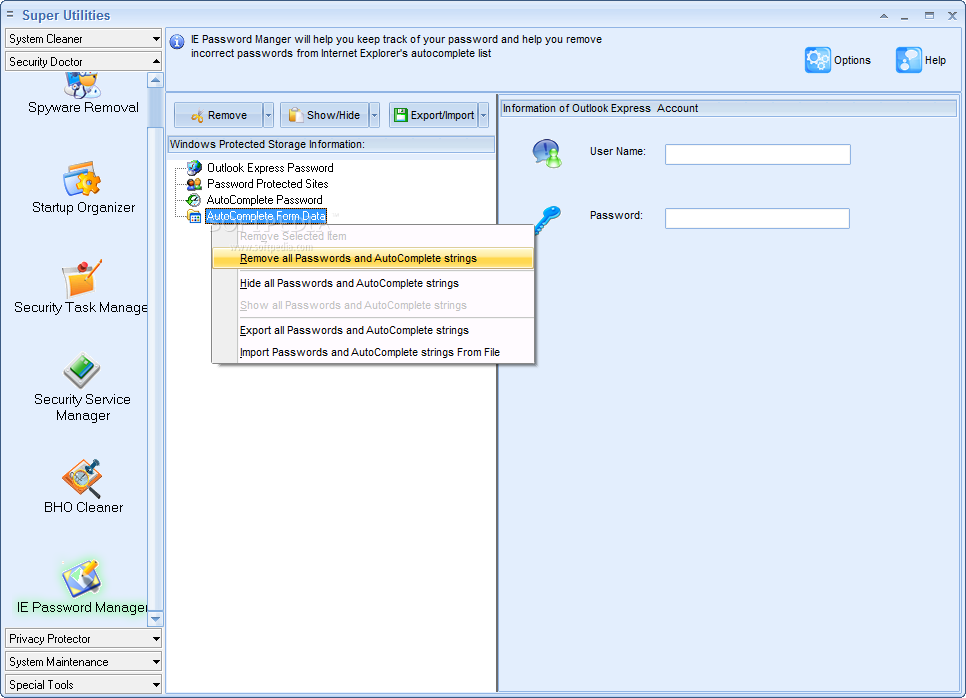
Task: Select the IE Password Manager icon
Action: tap(81, 578)
